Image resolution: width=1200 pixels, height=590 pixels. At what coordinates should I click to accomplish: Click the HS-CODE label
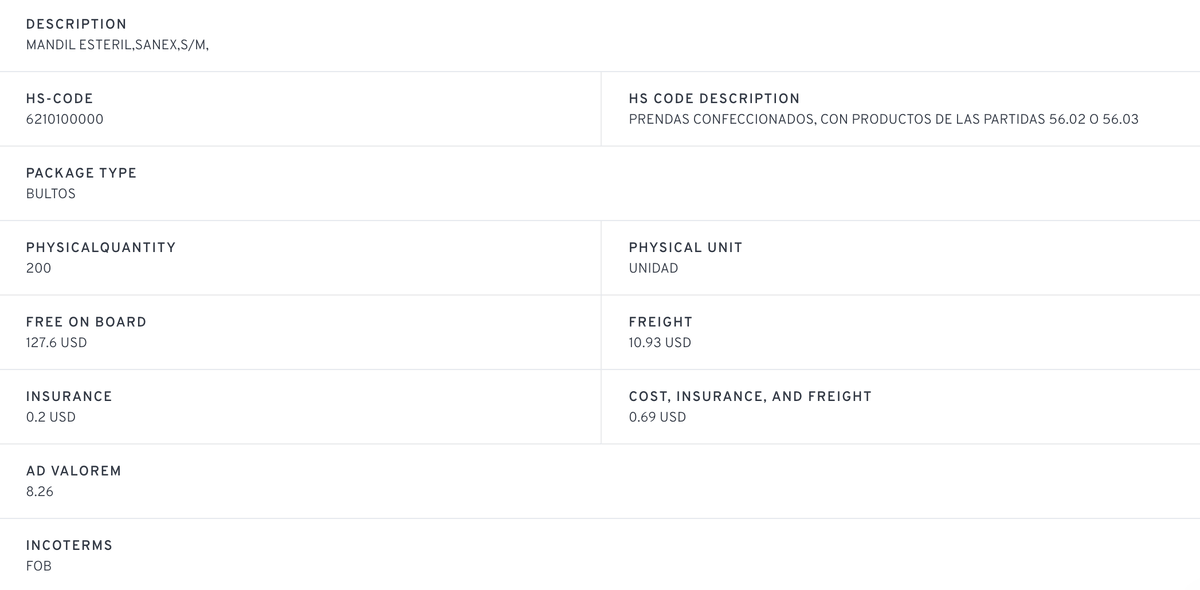pos(59,99)
